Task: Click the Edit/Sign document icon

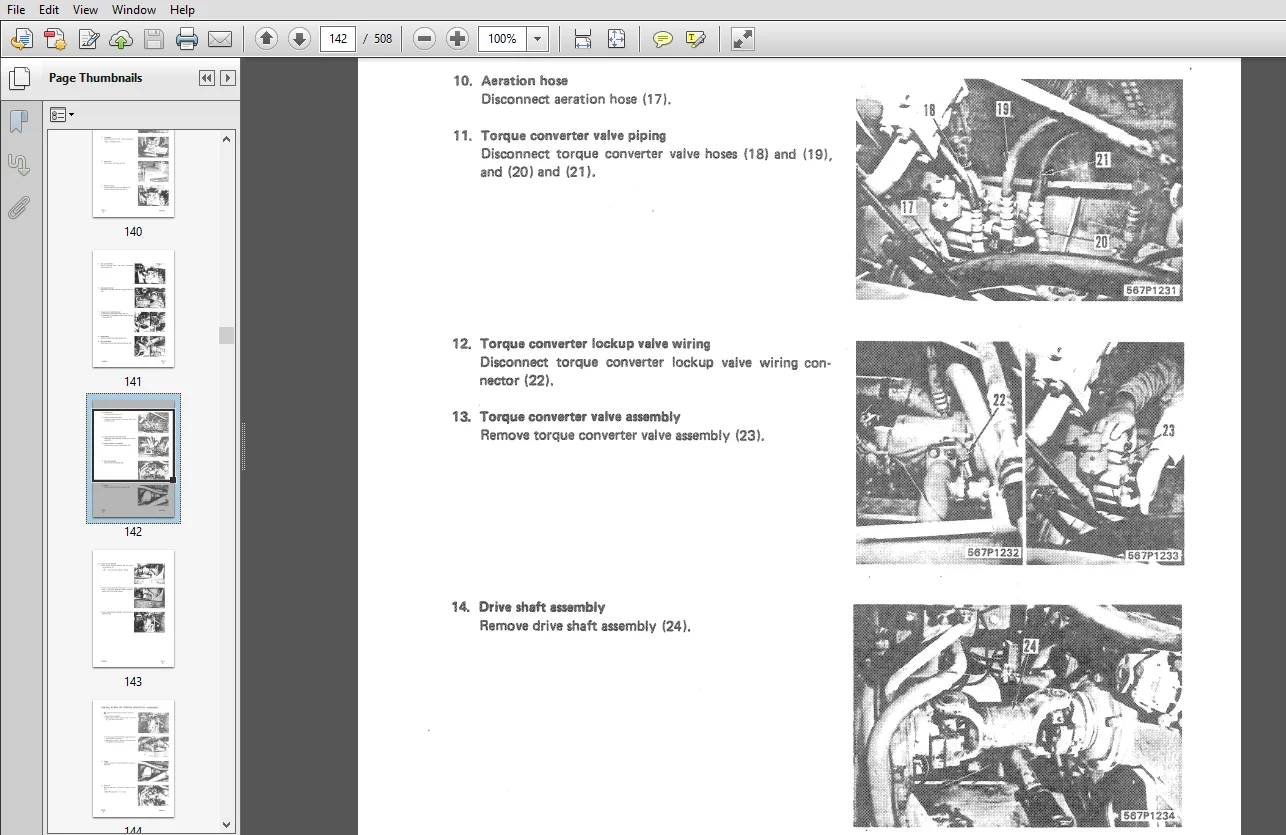Action: (88, 39)
